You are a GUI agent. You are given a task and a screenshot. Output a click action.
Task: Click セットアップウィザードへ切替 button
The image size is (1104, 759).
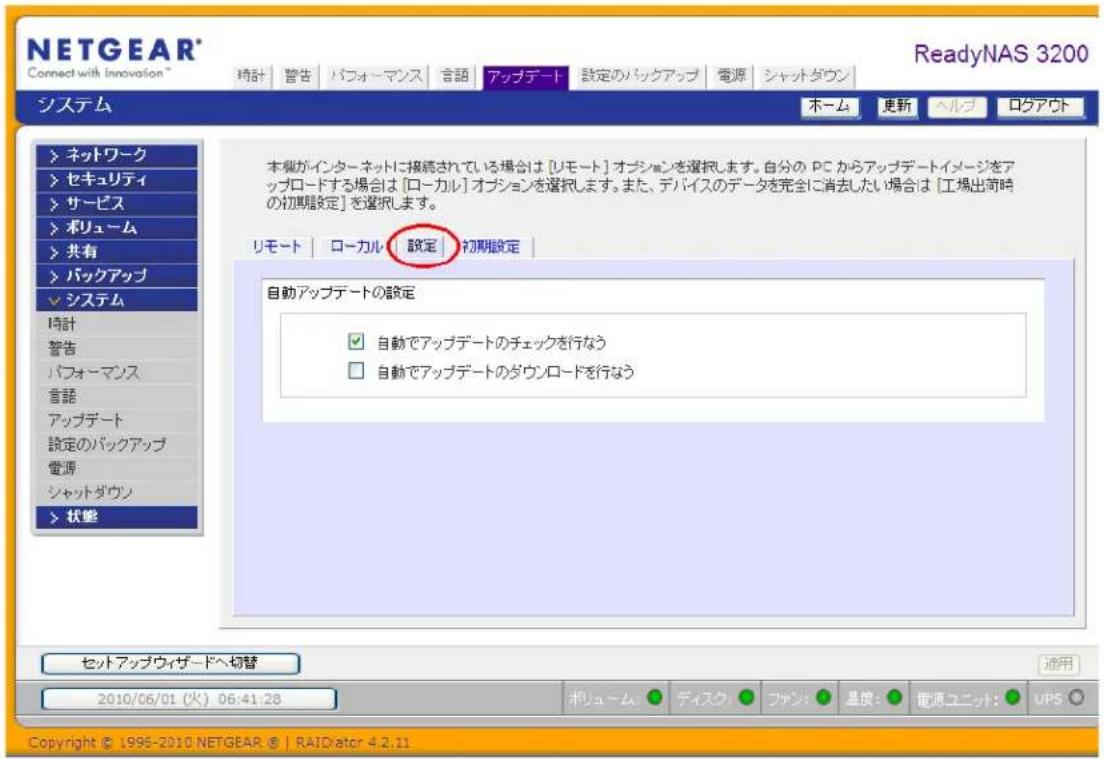pos(170,663)
